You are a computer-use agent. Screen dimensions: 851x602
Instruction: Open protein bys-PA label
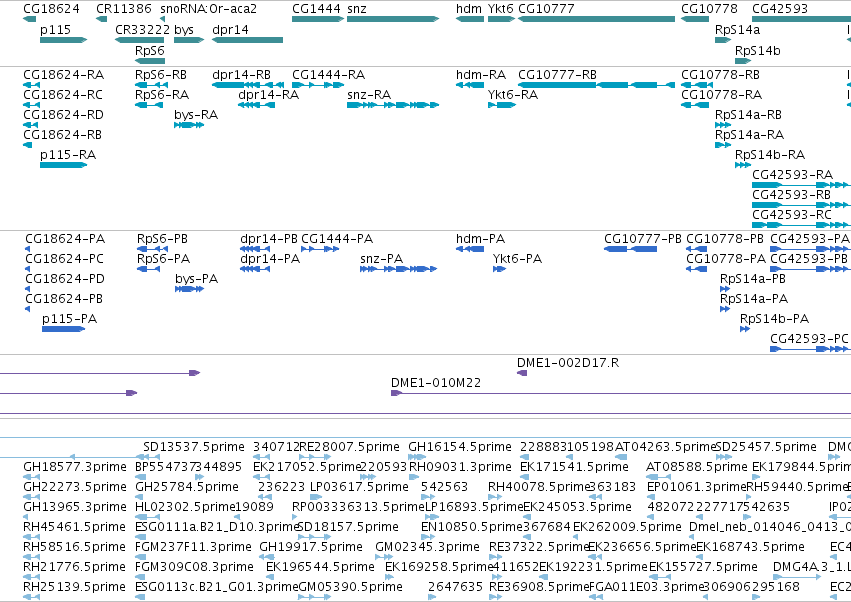pos(196,279)
